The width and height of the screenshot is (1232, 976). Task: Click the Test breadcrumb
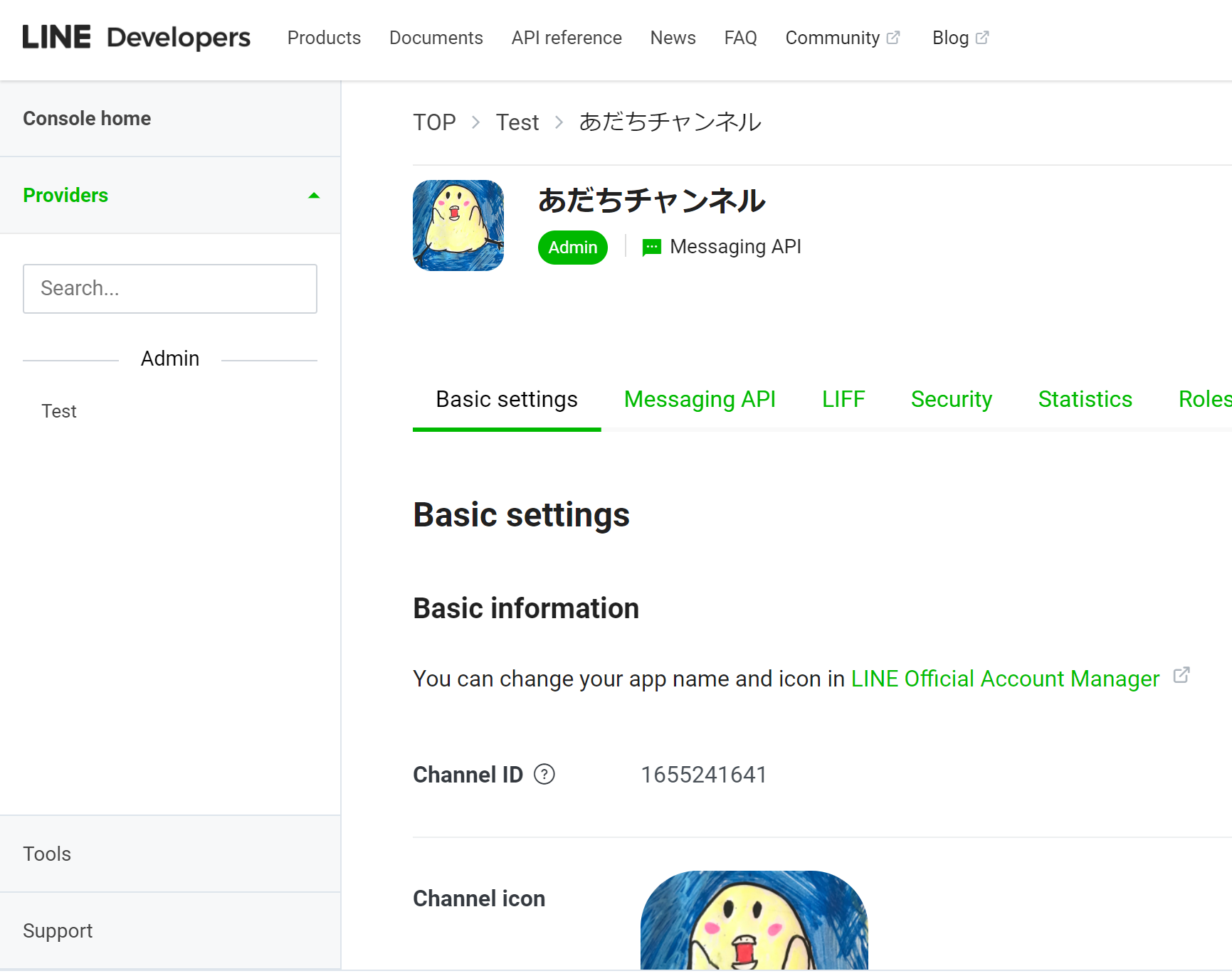(517, 122)
